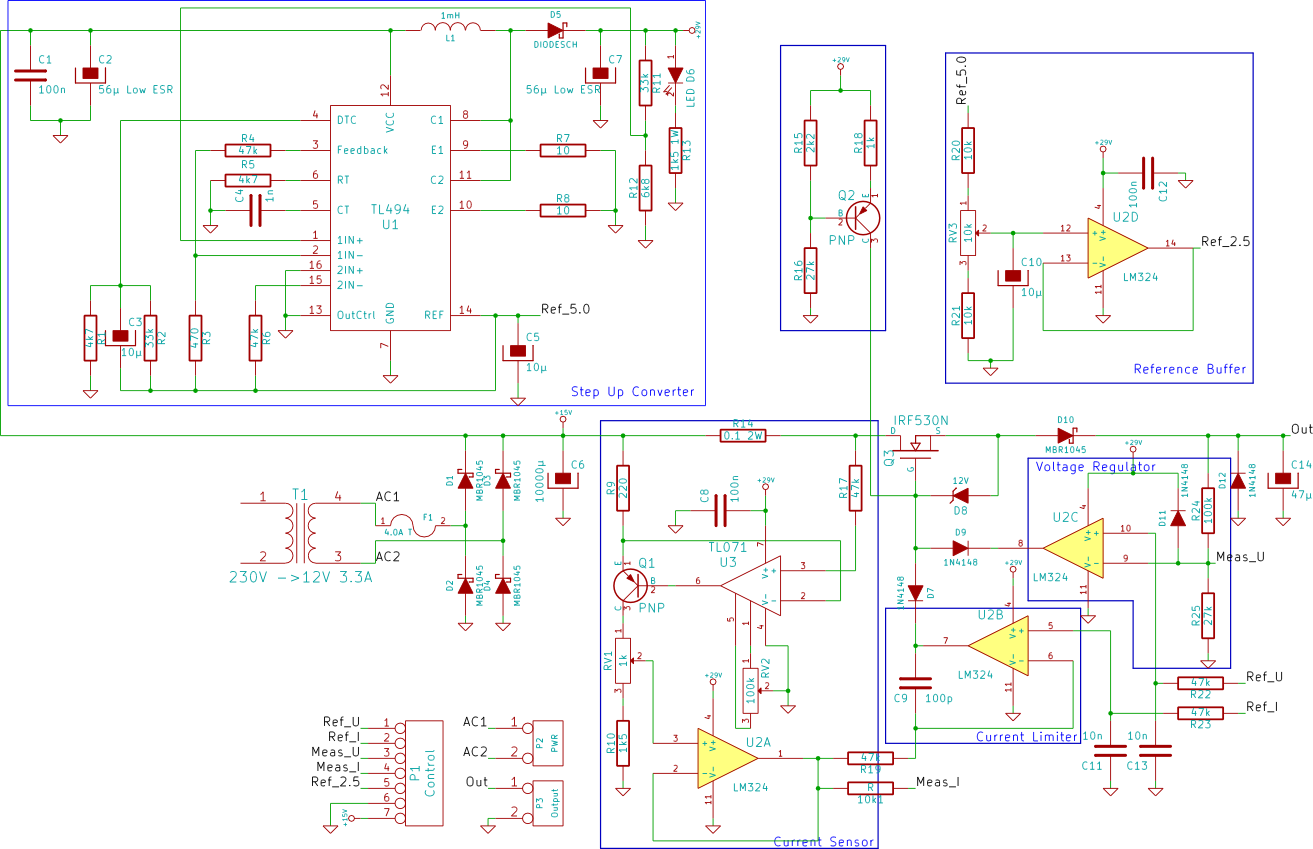Select diode D9 1N4148
Image resolution: width=1313 pixels, height=849 pixels.
[x=960, y=547]
